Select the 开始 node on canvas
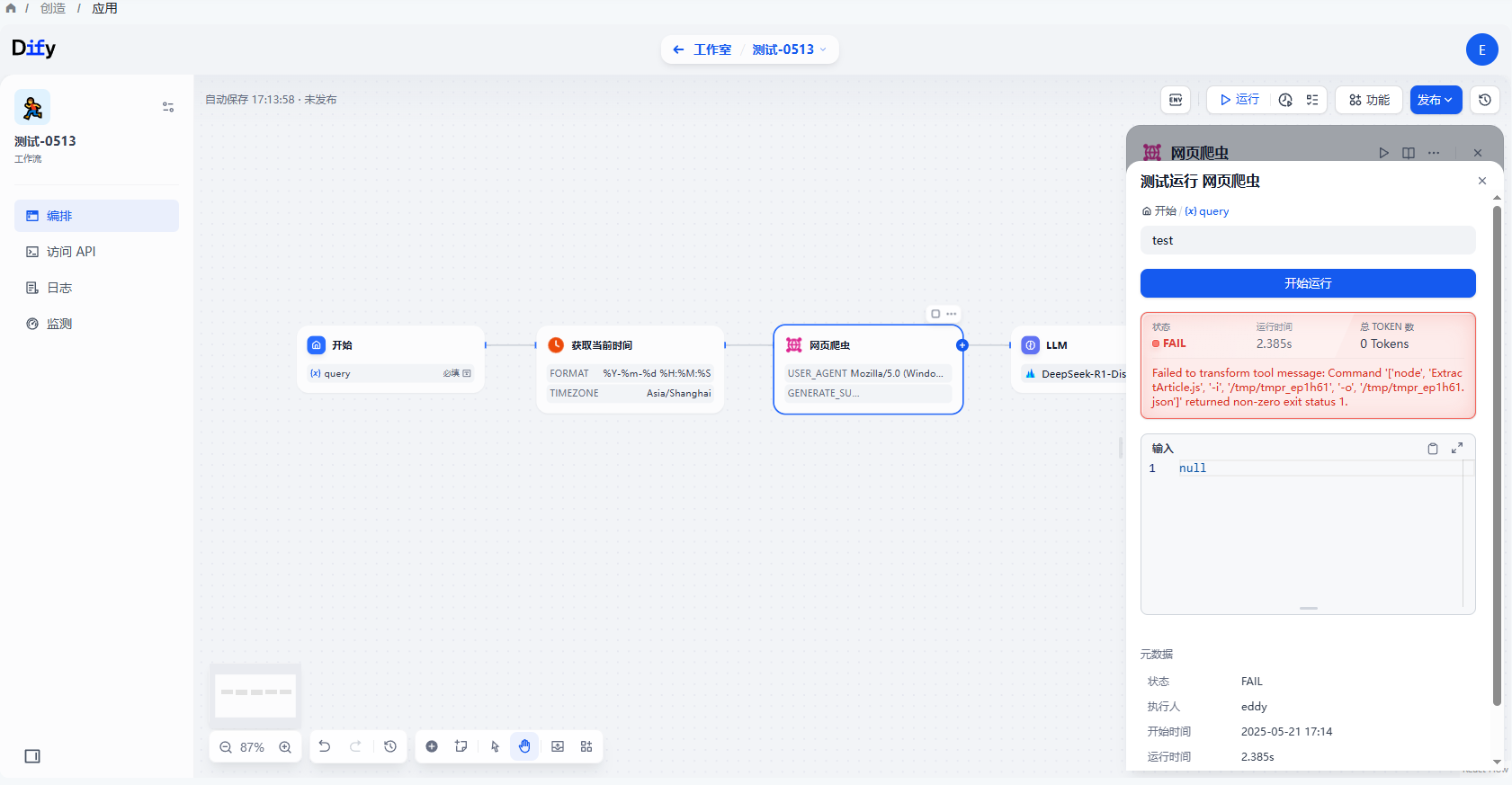Viewport: 1512px width, 785px height. click(x=391, y=359)
